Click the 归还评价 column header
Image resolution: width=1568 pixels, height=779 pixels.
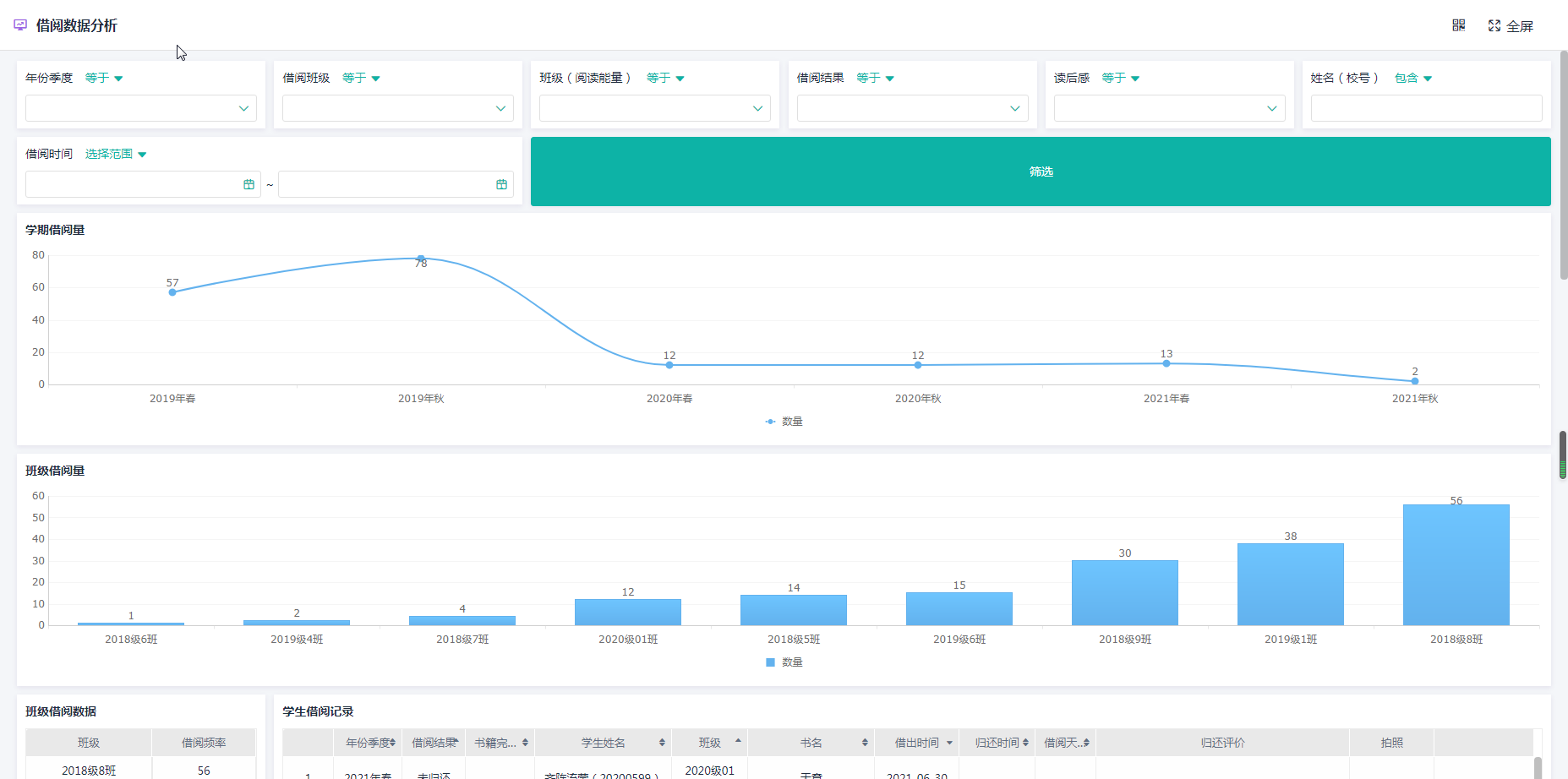coord(1222,743)
